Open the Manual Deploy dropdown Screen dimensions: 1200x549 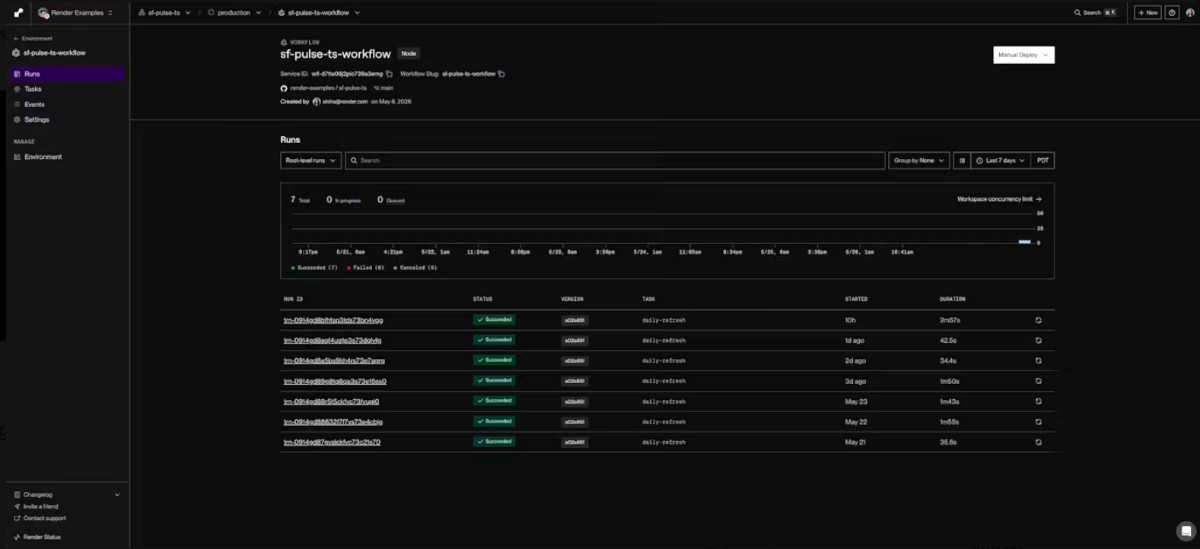[1024, 55]
